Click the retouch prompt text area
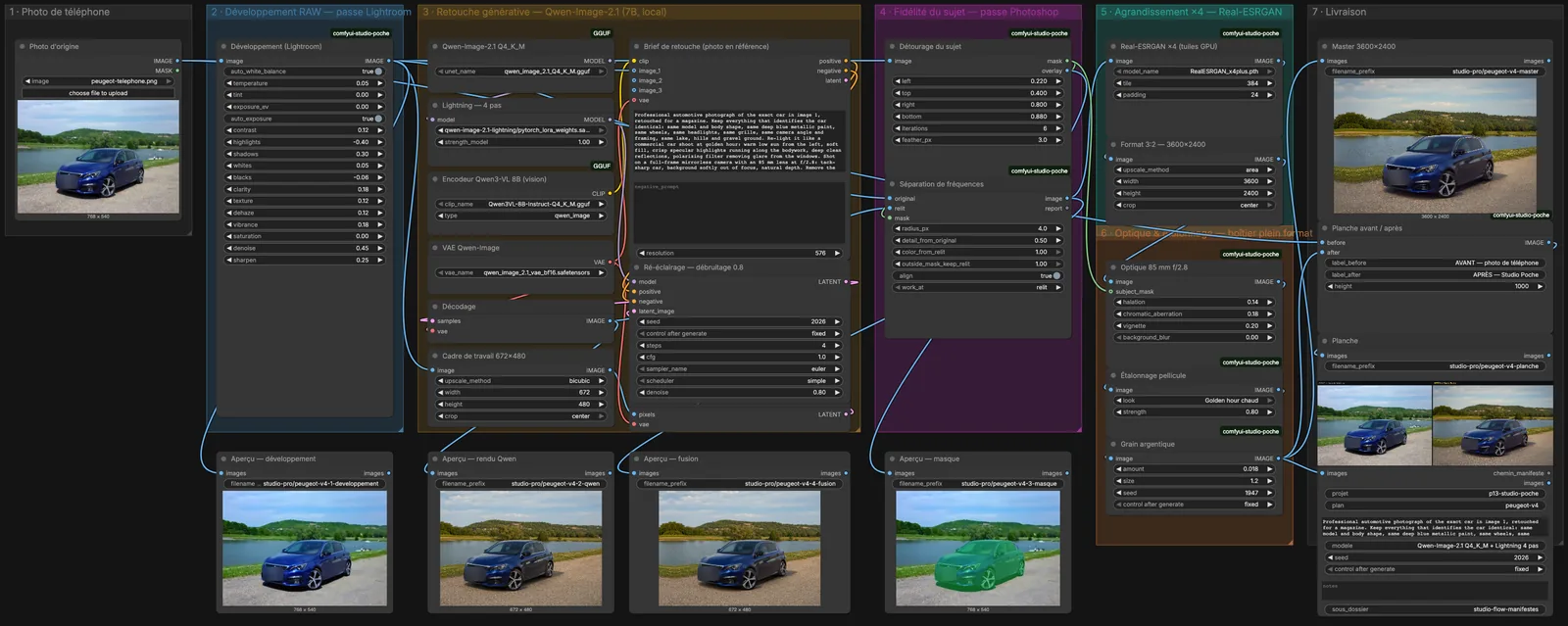 click(740, 141)
